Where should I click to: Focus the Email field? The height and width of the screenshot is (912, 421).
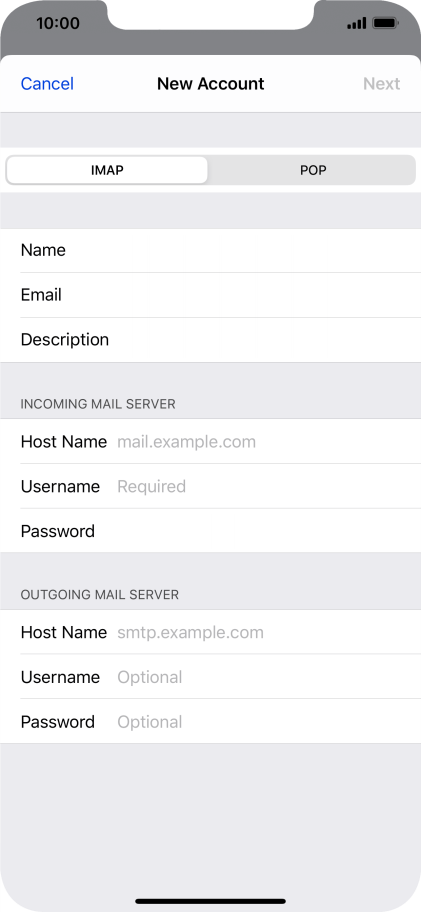[210, 295]
